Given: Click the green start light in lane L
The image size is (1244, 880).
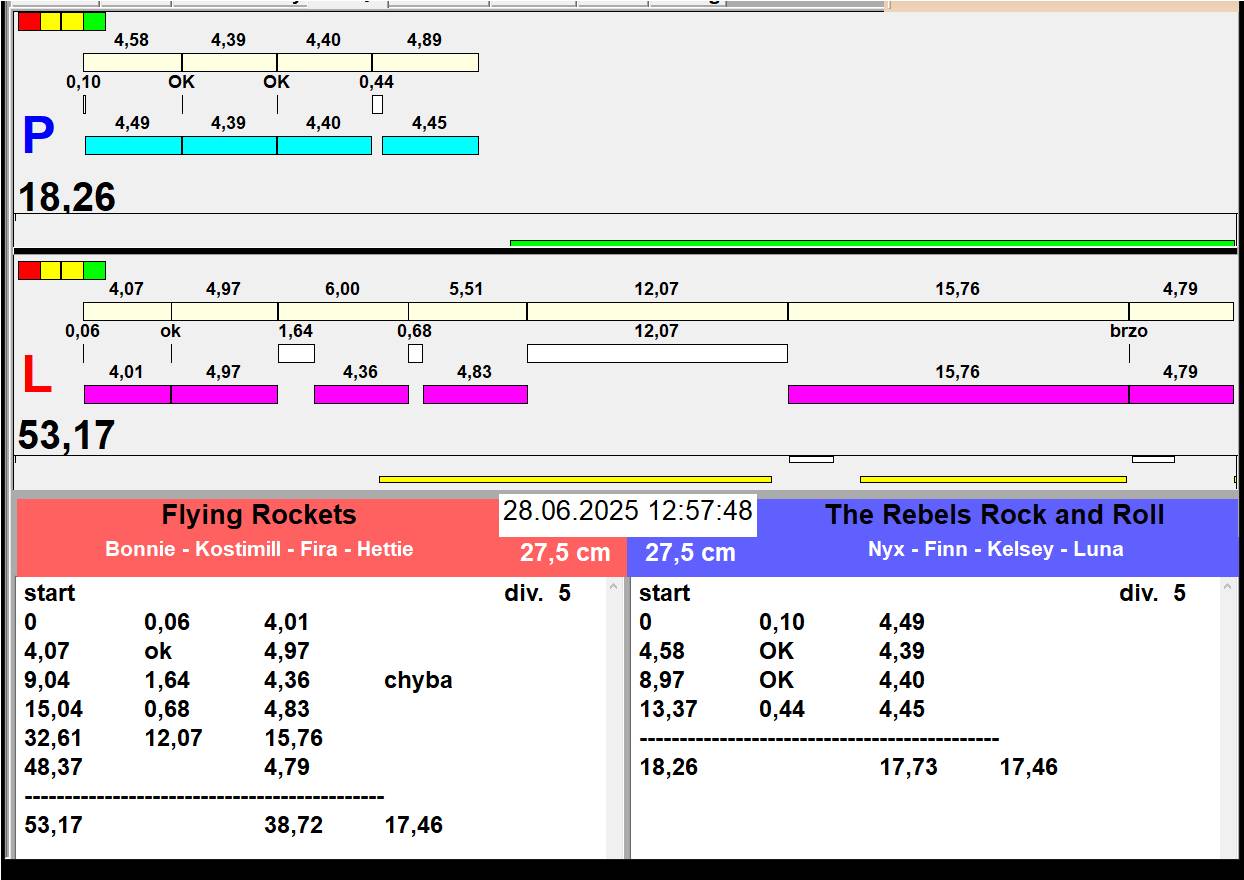Looking at the screenshot, I should point(94,270).
